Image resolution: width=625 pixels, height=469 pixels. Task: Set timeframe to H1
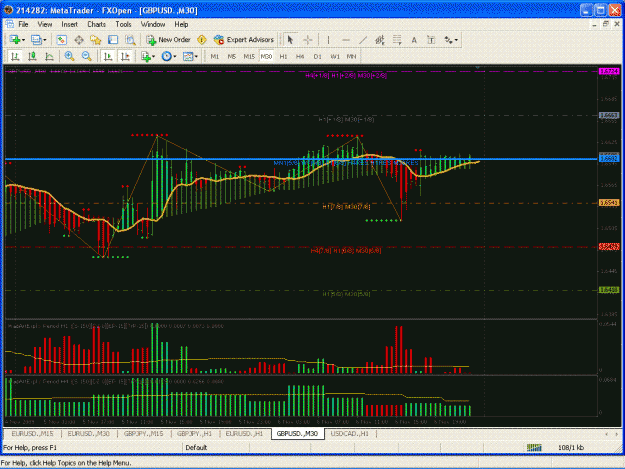coord(283,57)
